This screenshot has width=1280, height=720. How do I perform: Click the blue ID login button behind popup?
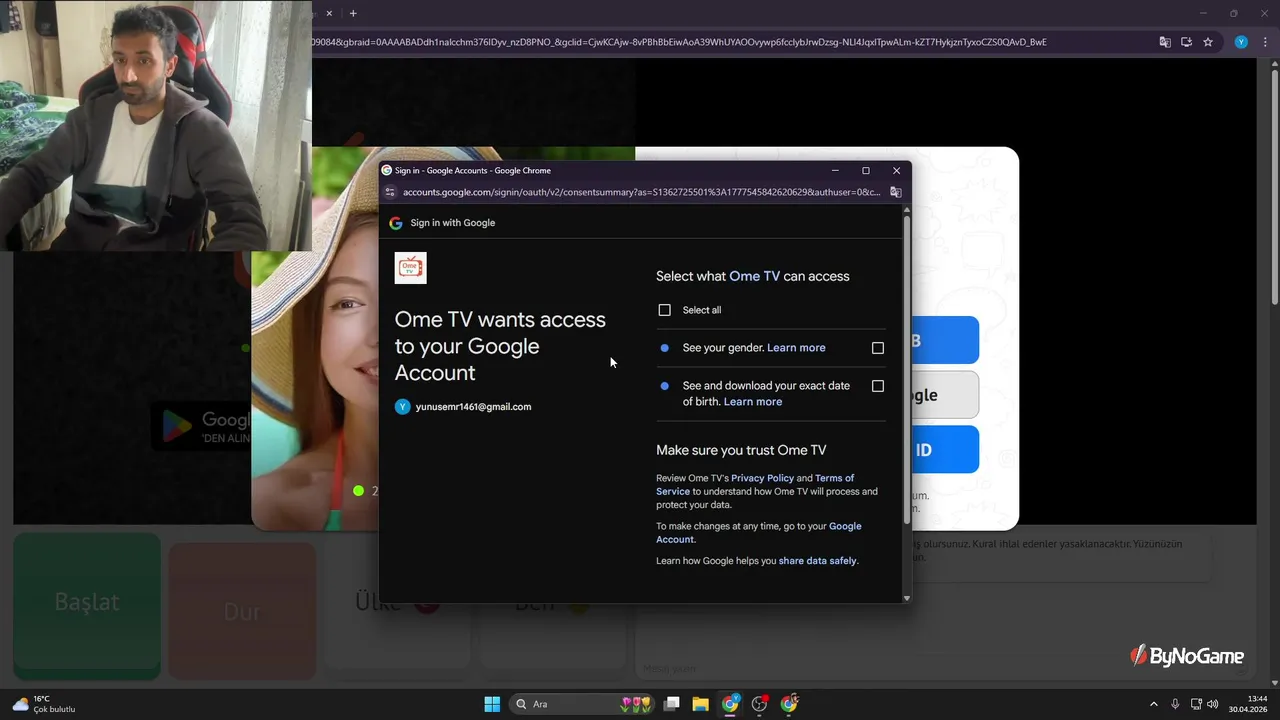point(944,450)
